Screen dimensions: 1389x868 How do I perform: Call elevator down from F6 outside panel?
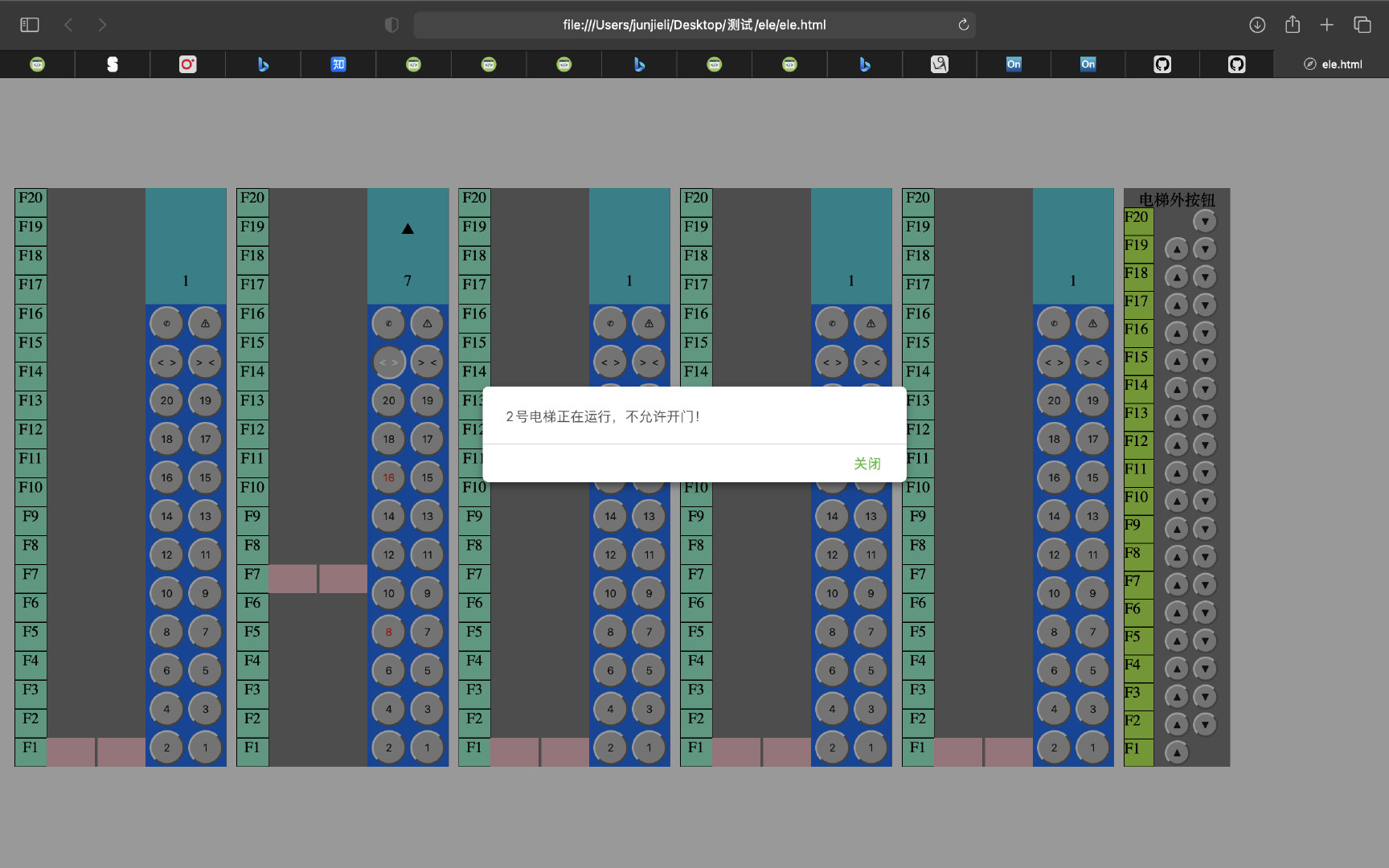[x=1205, y=612]
